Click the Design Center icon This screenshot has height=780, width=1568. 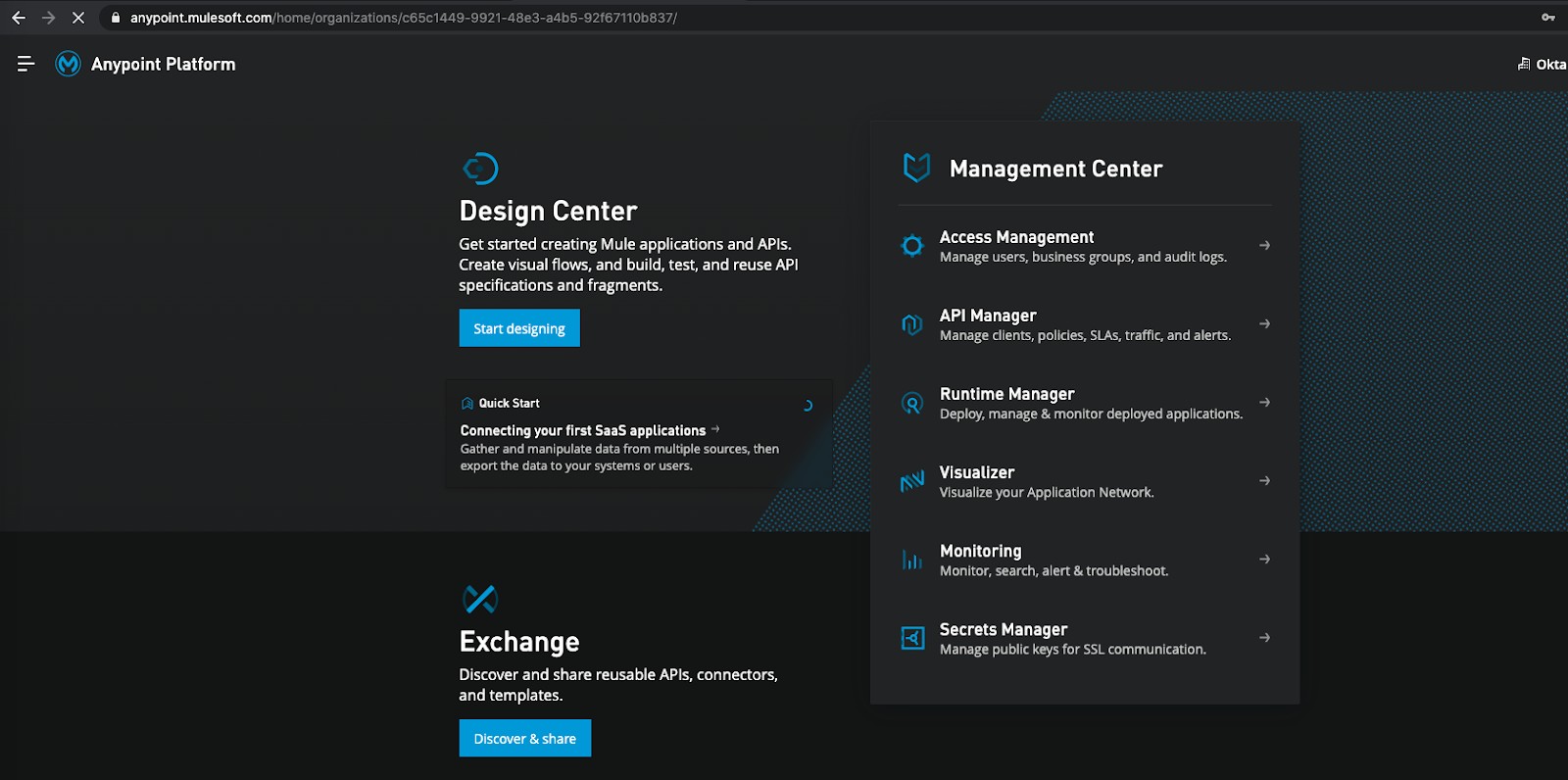click(480, 169)
